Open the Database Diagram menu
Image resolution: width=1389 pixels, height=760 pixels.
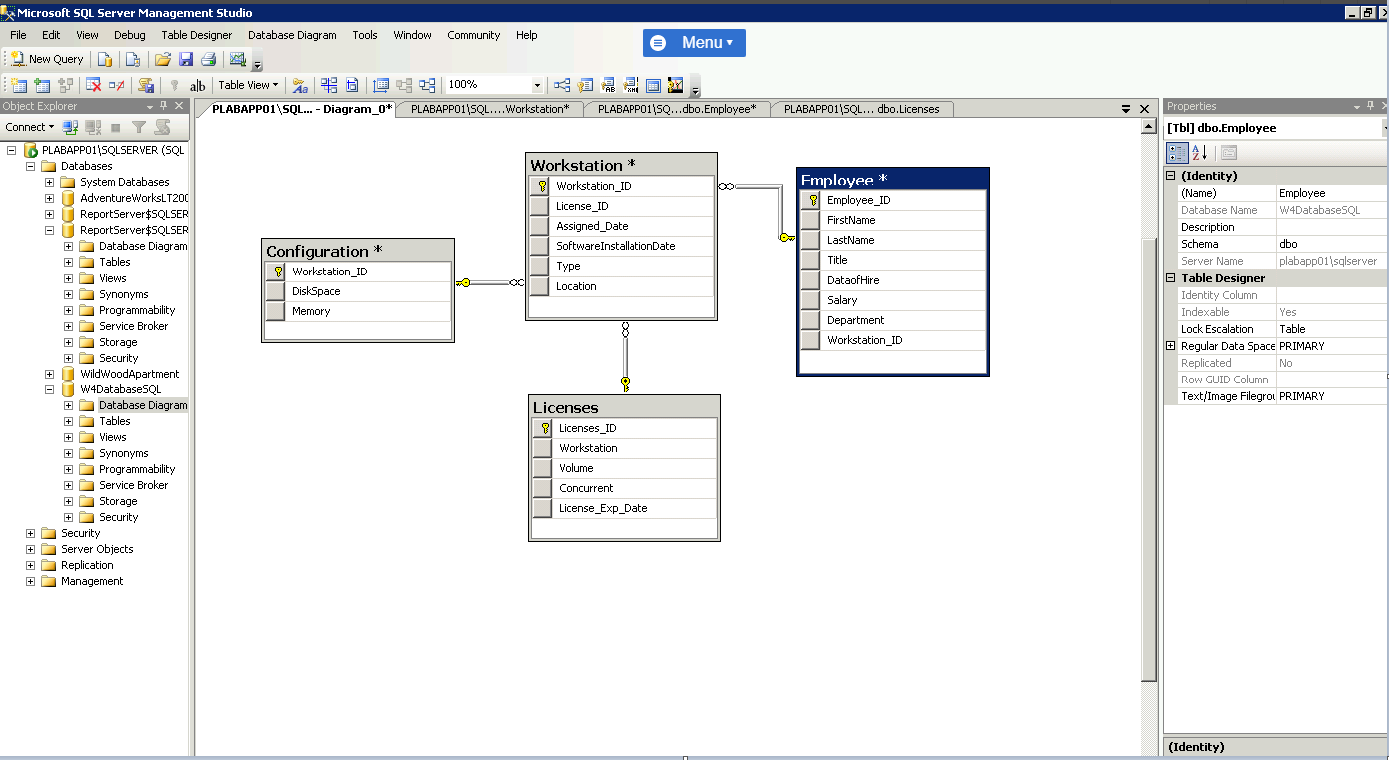click(292, 35)
